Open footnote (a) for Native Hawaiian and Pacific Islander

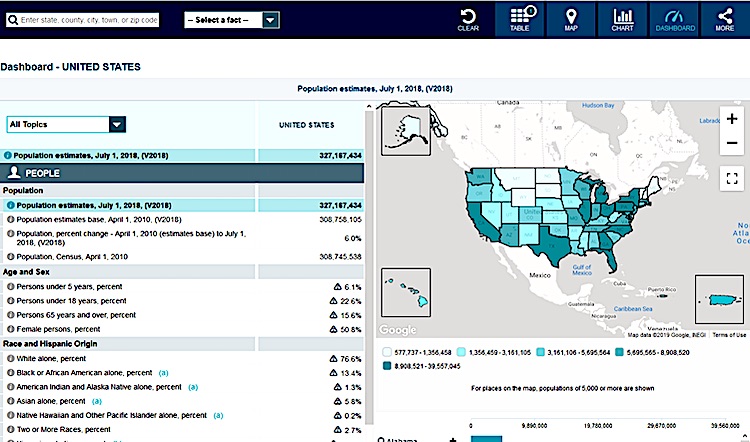[218, 415]
